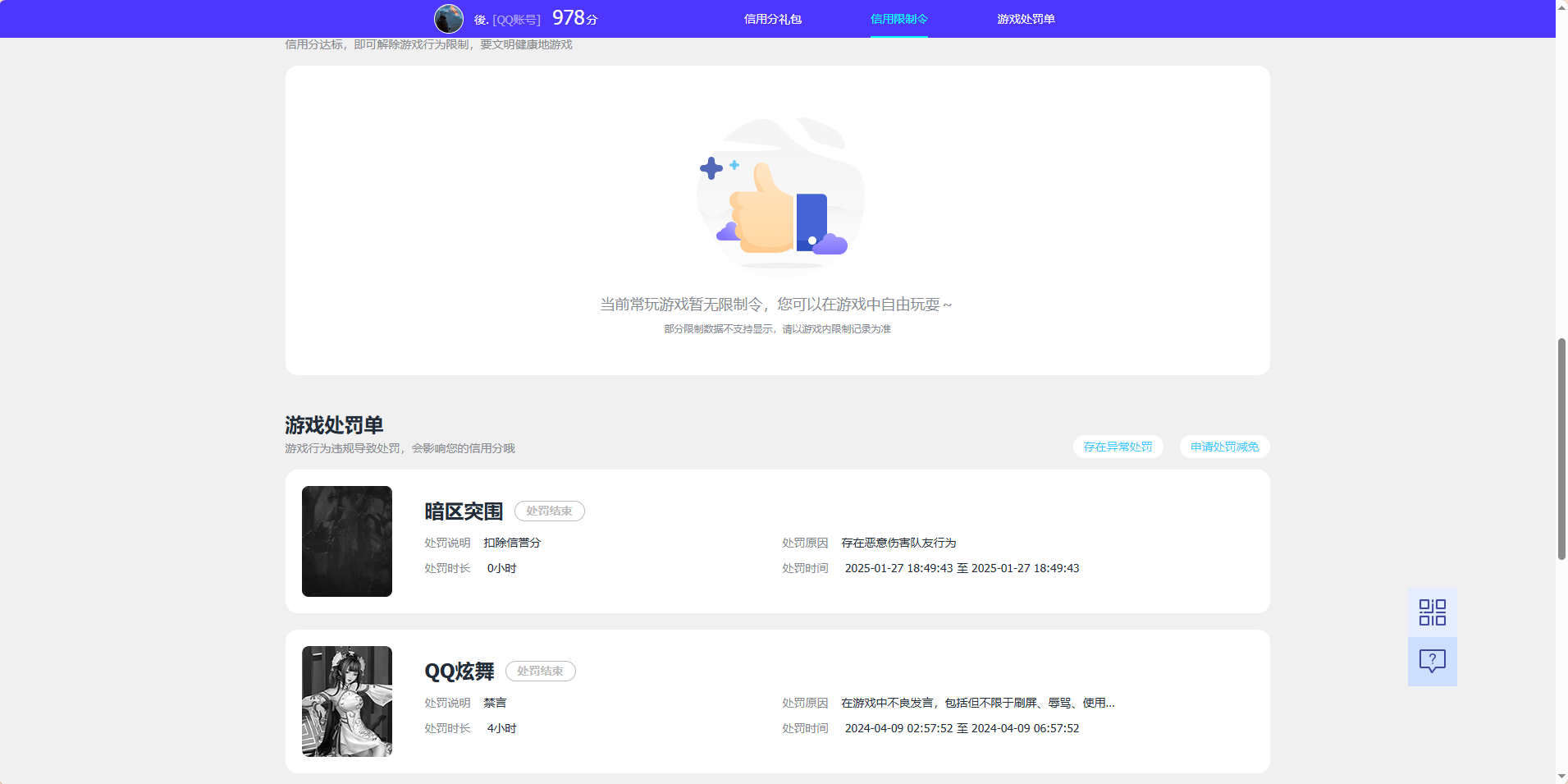Click the 申请处罚减免 button
The image size is (1568, 784).
(x=1225, y=447)
